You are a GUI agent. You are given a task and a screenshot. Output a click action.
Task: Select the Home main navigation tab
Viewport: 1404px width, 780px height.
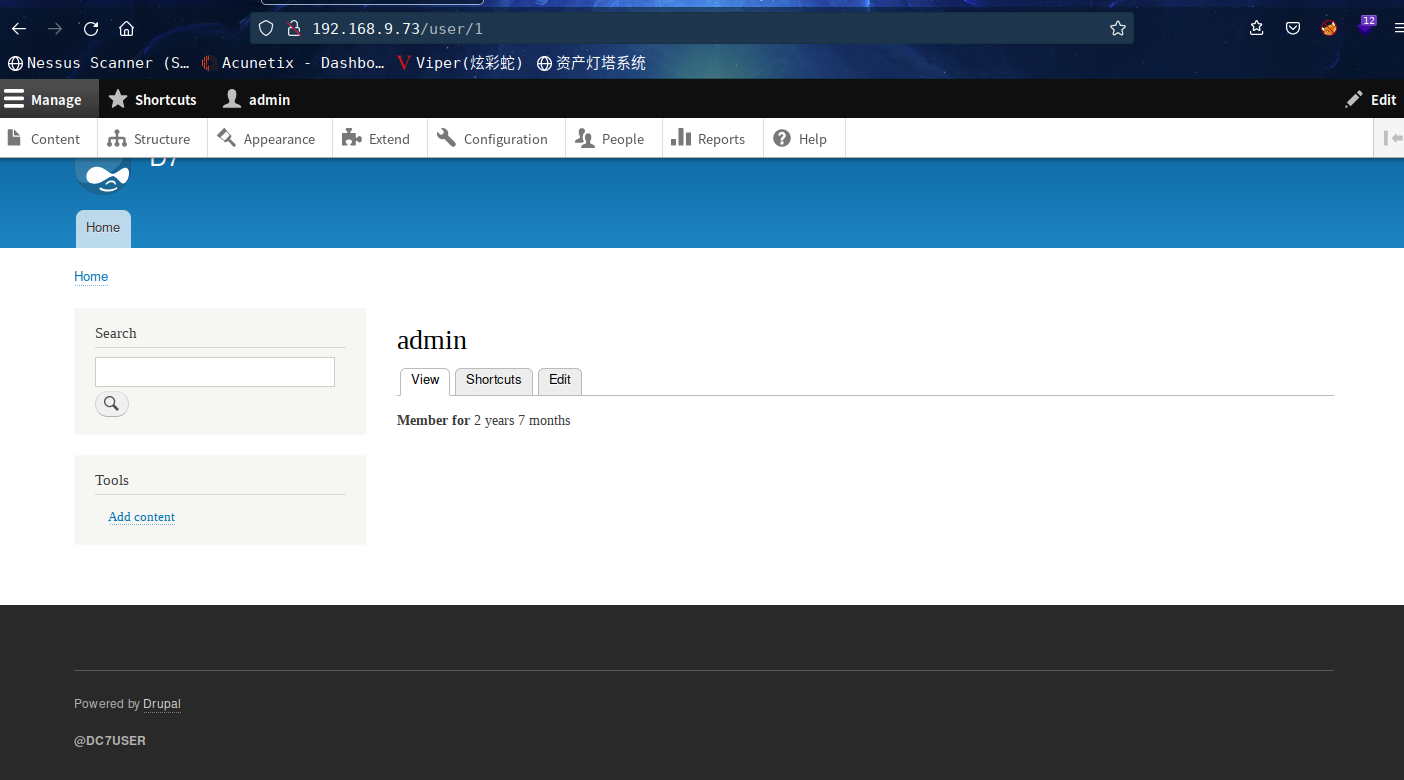(103, 228)
